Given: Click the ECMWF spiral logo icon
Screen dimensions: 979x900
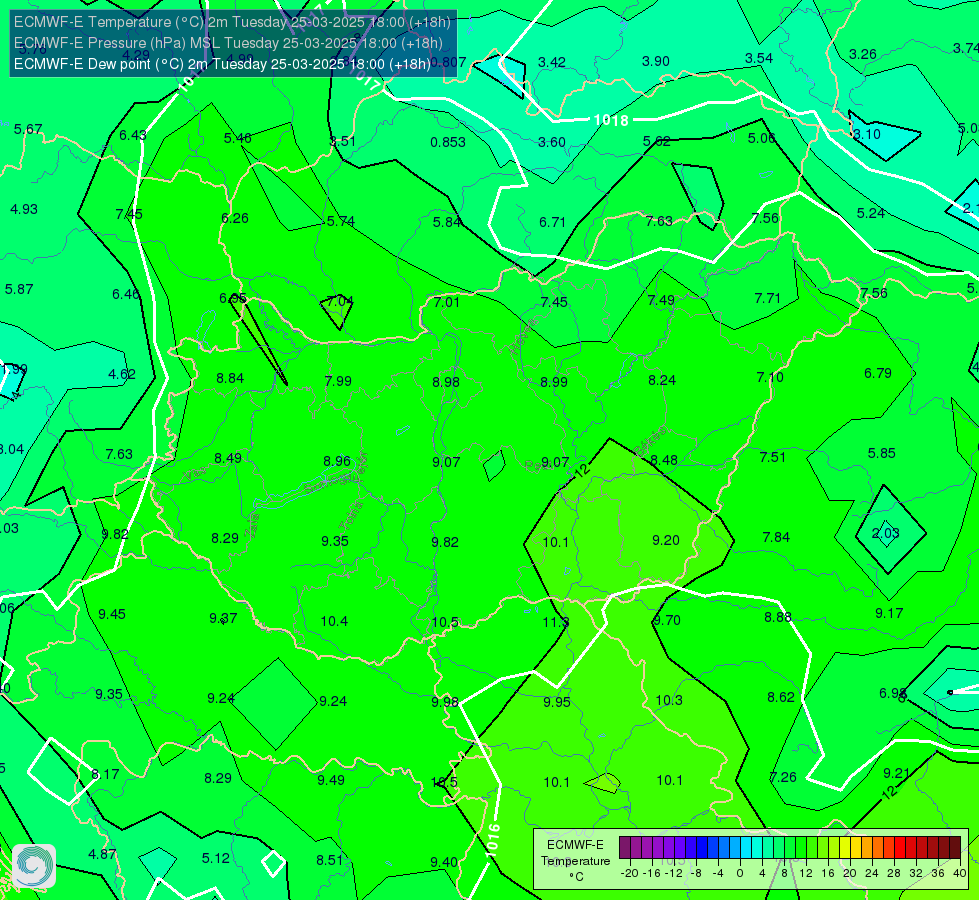Looking at the screenshot, I should (x=34, y=866).
